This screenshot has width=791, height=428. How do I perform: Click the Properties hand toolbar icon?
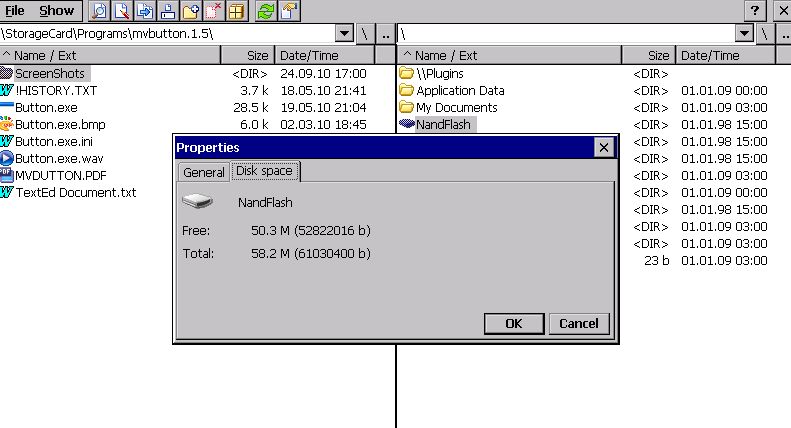point(288,11)
